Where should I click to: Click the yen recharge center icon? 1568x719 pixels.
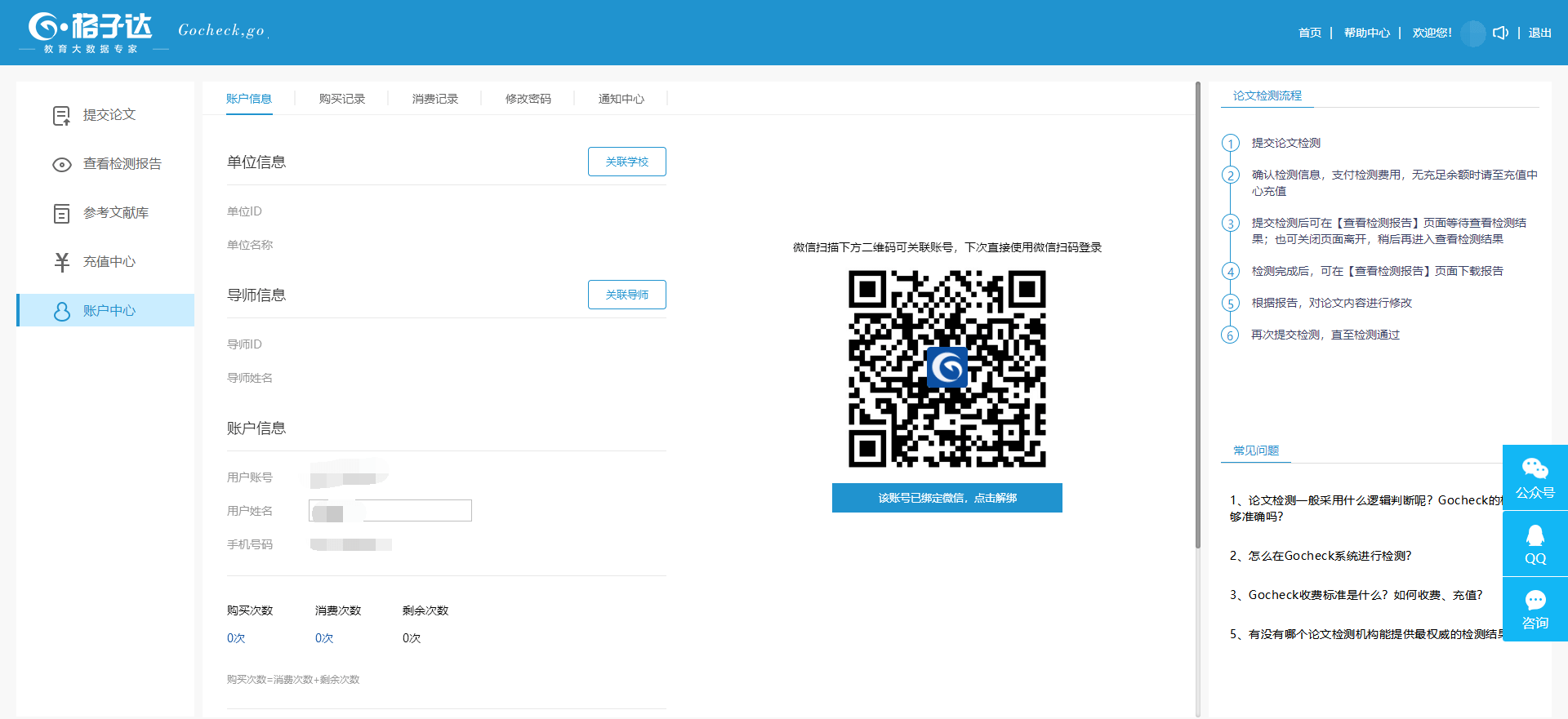(x=62, y=262)
